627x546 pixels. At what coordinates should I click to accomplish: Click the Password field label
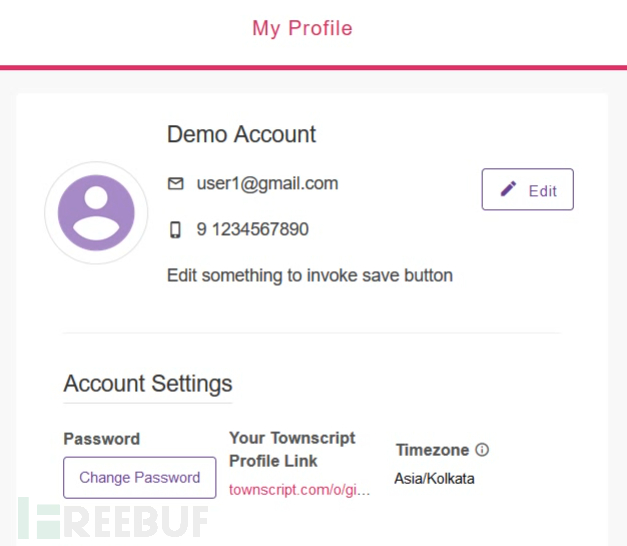click(x=102, y=439)
